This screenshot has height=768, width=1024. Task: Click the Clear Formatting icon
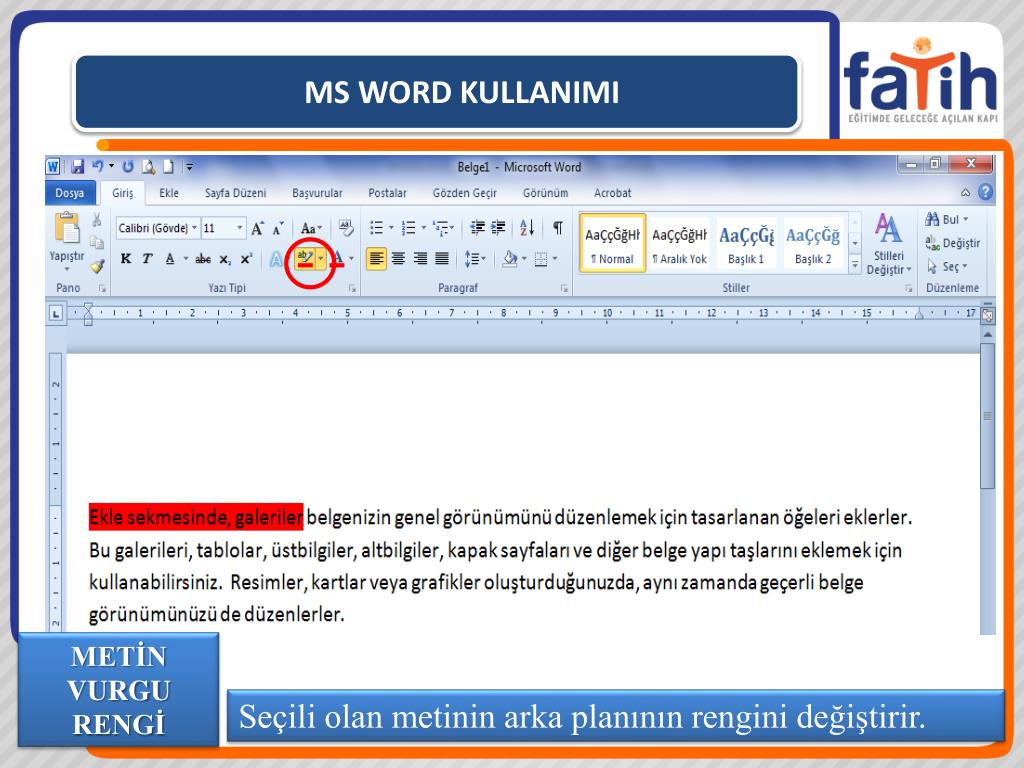(345, 228)
